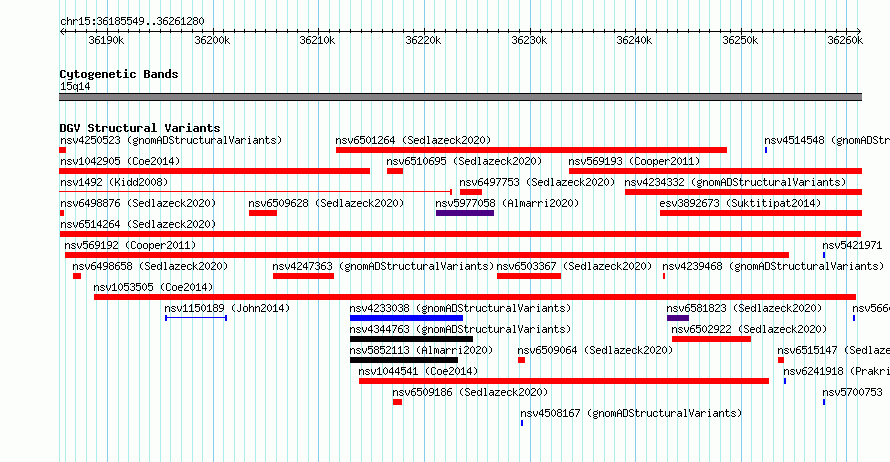Open the nsv5700753 variant label

coord(853,392)
